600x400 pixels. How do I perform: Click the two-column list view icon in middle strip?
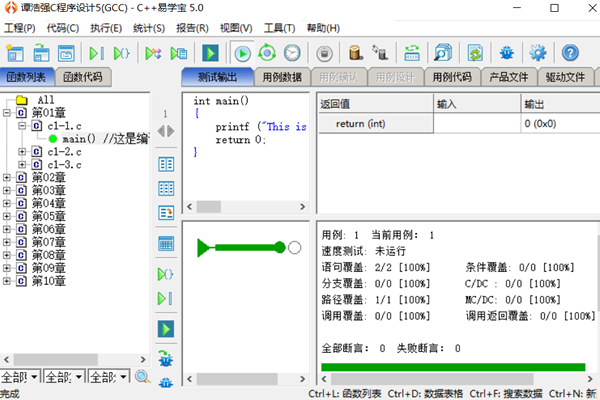166,164
